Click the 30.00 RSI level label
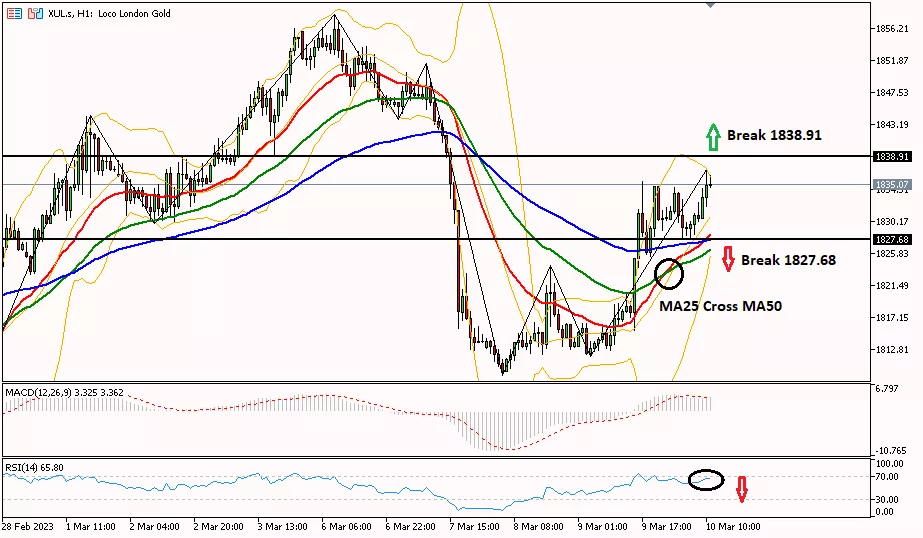This screenshot has width=923, height=538. click(x=887, y=500)
